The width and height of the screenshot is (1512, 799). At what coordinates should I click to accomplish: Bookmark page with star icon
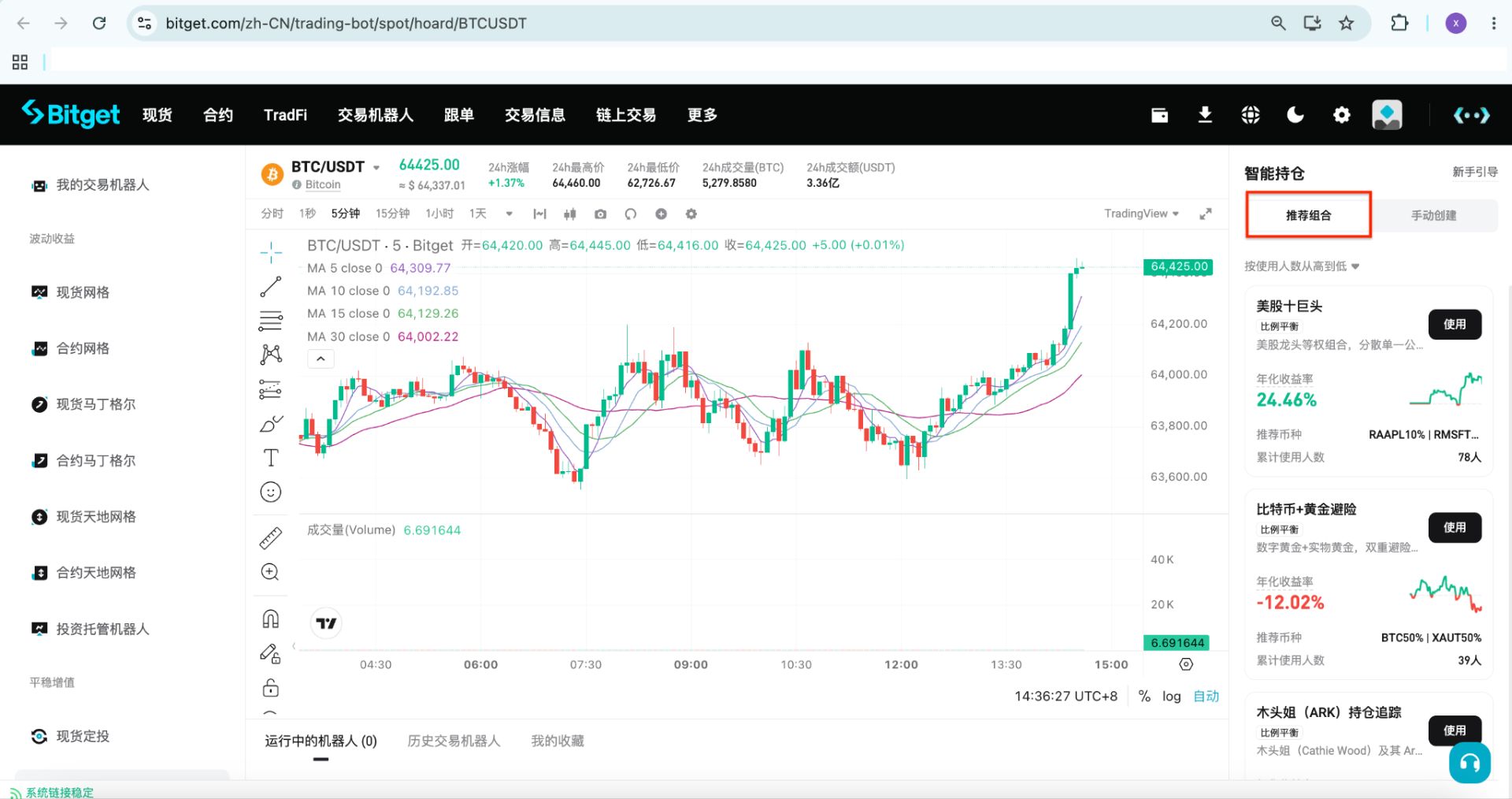tap(1347, 24)
